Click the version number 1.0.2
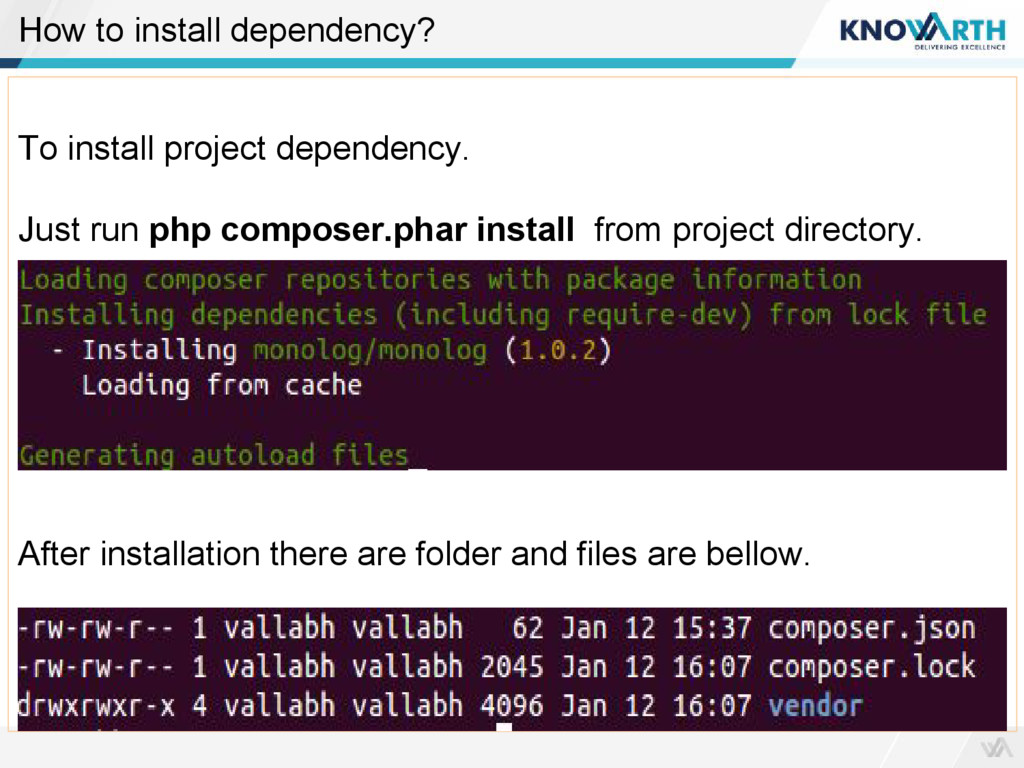Viewport: 1024px width, 768px height. (558, 350)
